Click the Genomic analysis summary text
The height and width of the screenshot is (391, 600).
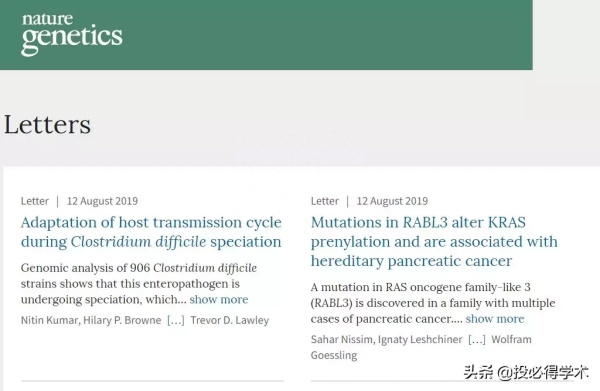pos(139,283)
